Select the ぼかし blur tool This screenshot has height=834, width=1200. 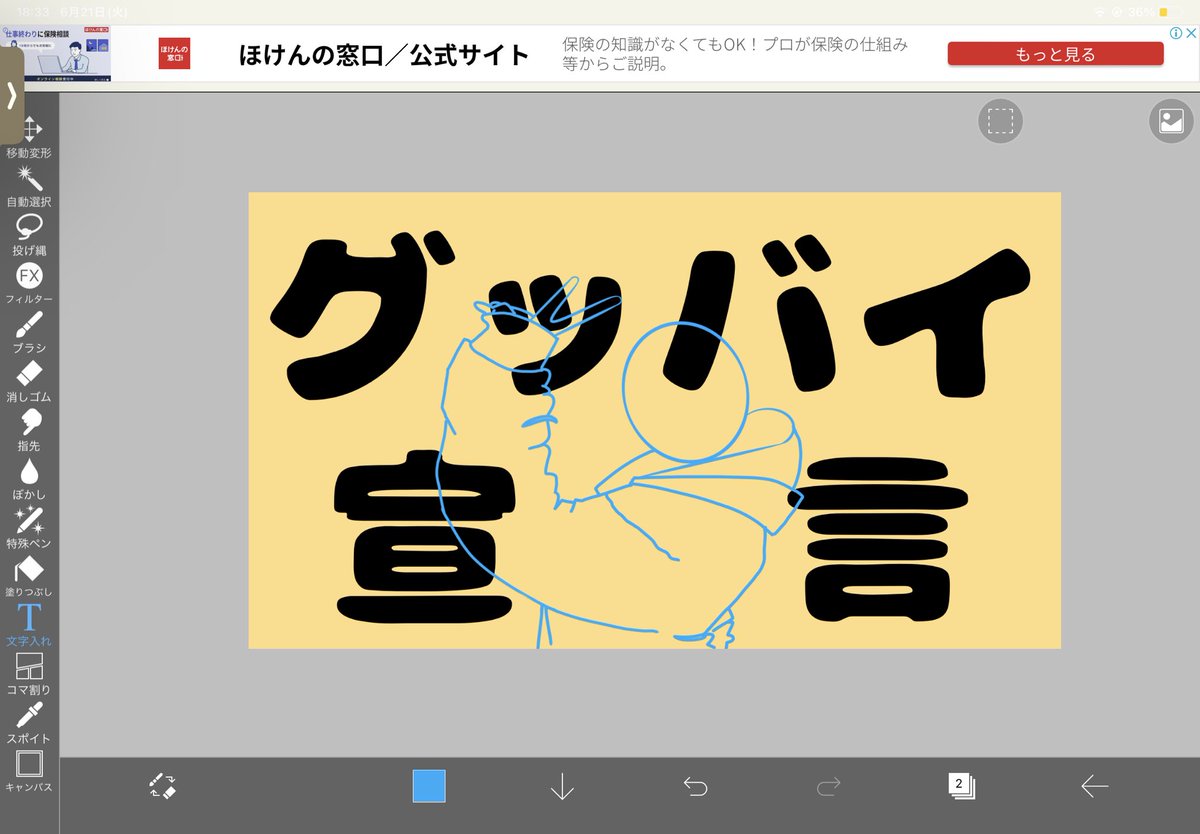(29, 479)
